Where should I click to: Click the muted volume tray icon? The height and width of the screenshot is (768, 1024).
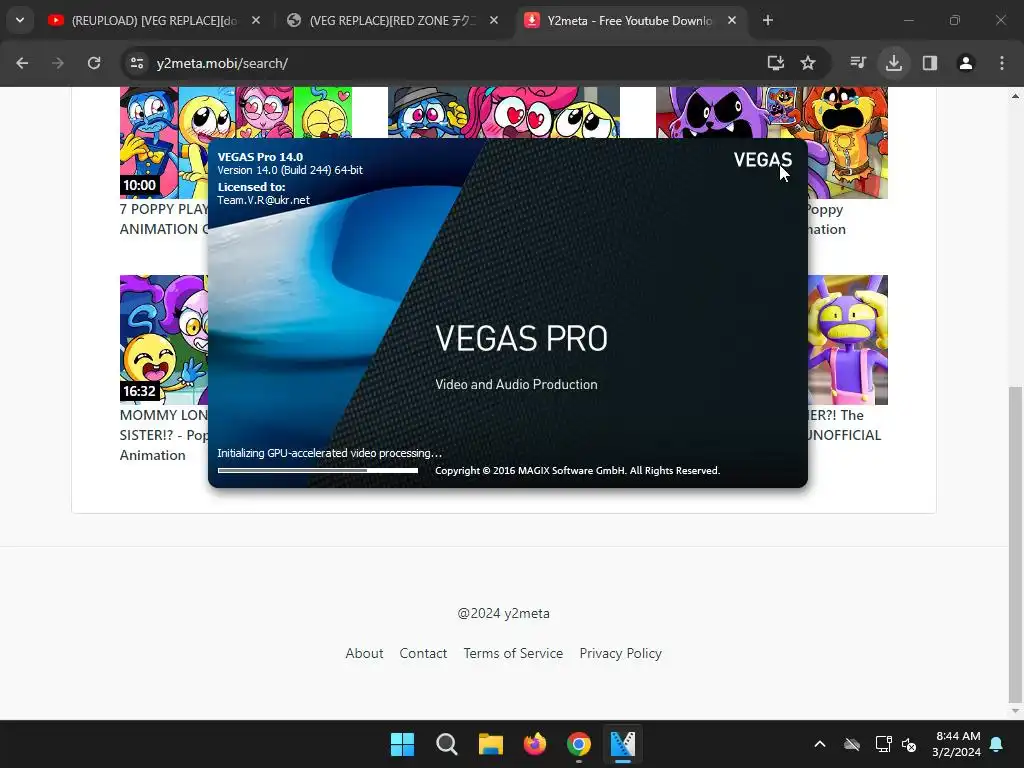point(908,744)
